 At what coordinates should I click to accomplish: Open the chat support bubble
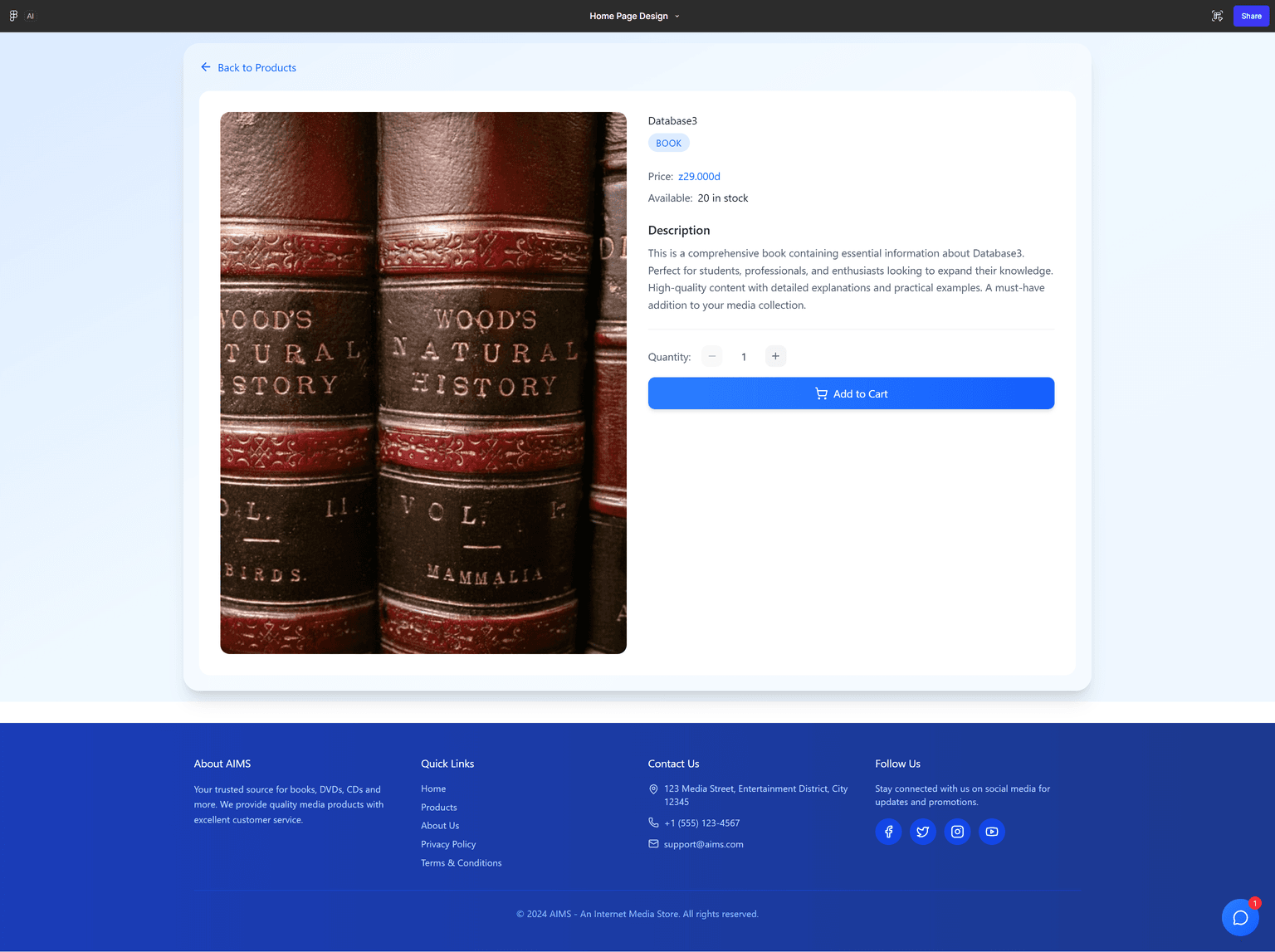pyautogui.click(x=1240, y=917)
